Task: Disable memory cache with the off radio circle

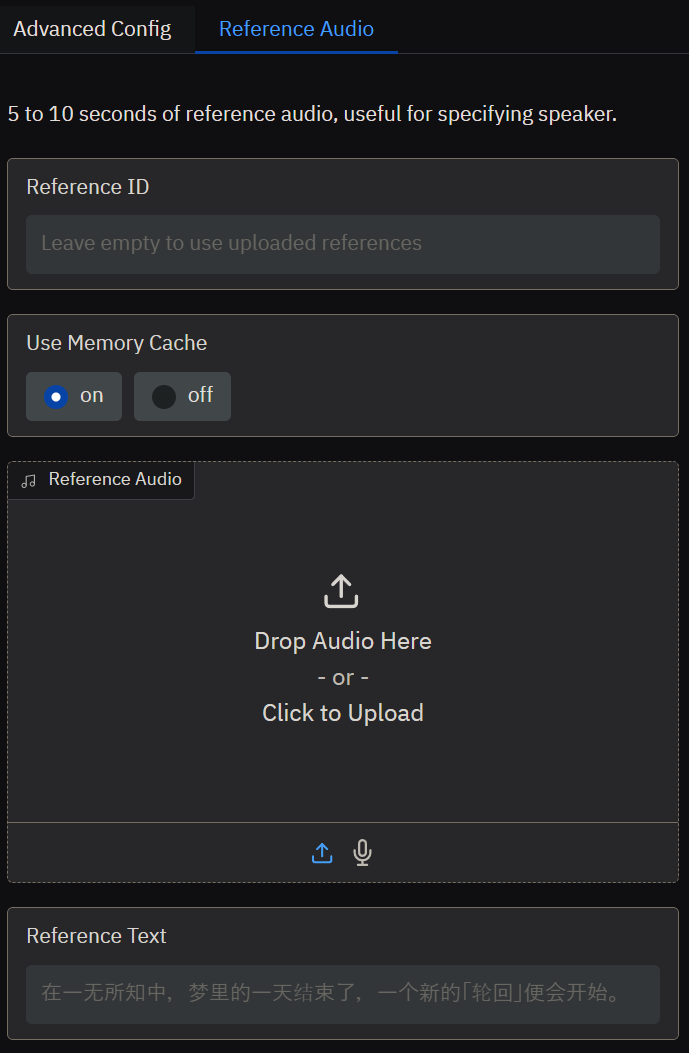Action: pyautogui.click(x=164, y=397)
